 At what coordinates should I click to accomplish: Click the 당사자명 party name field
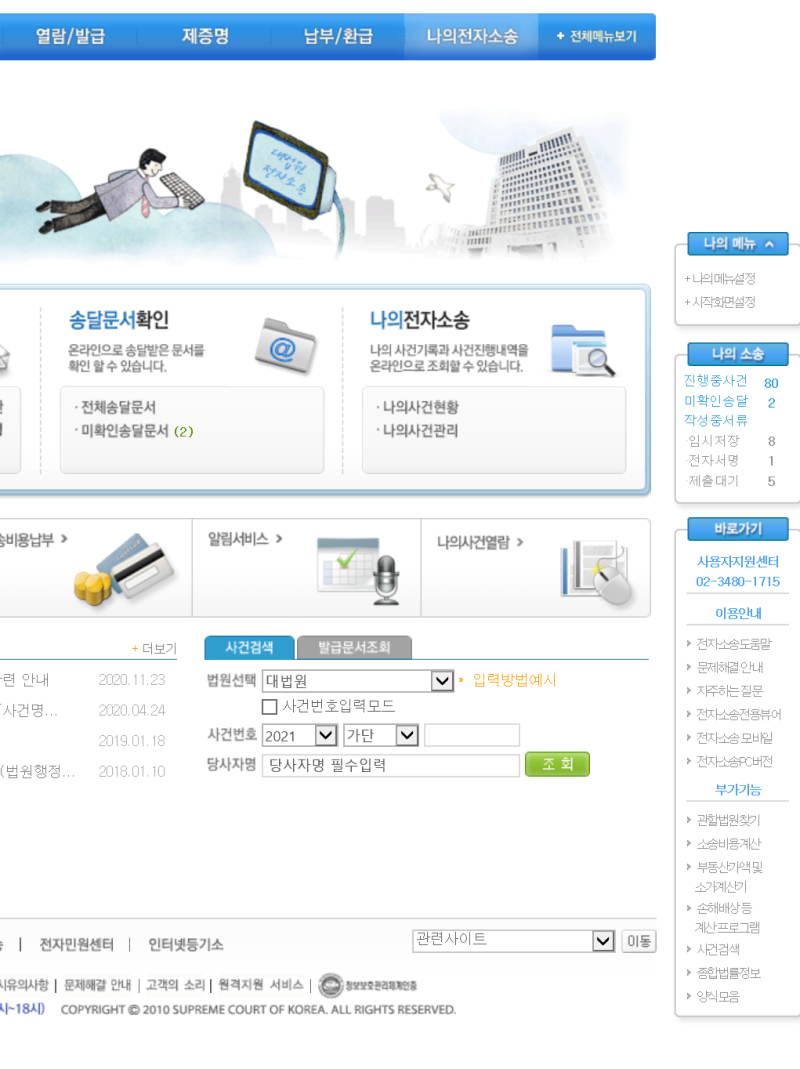[391, 765]
